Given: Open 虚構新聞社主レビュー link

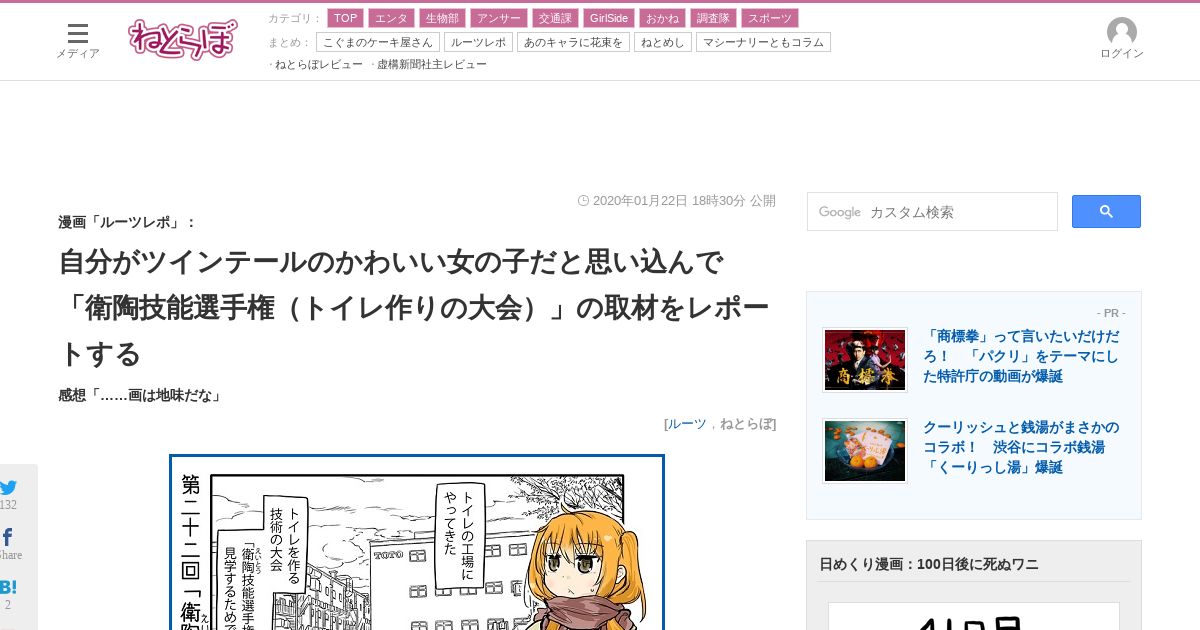Looking at the screenshot, I should pos(432,64).
